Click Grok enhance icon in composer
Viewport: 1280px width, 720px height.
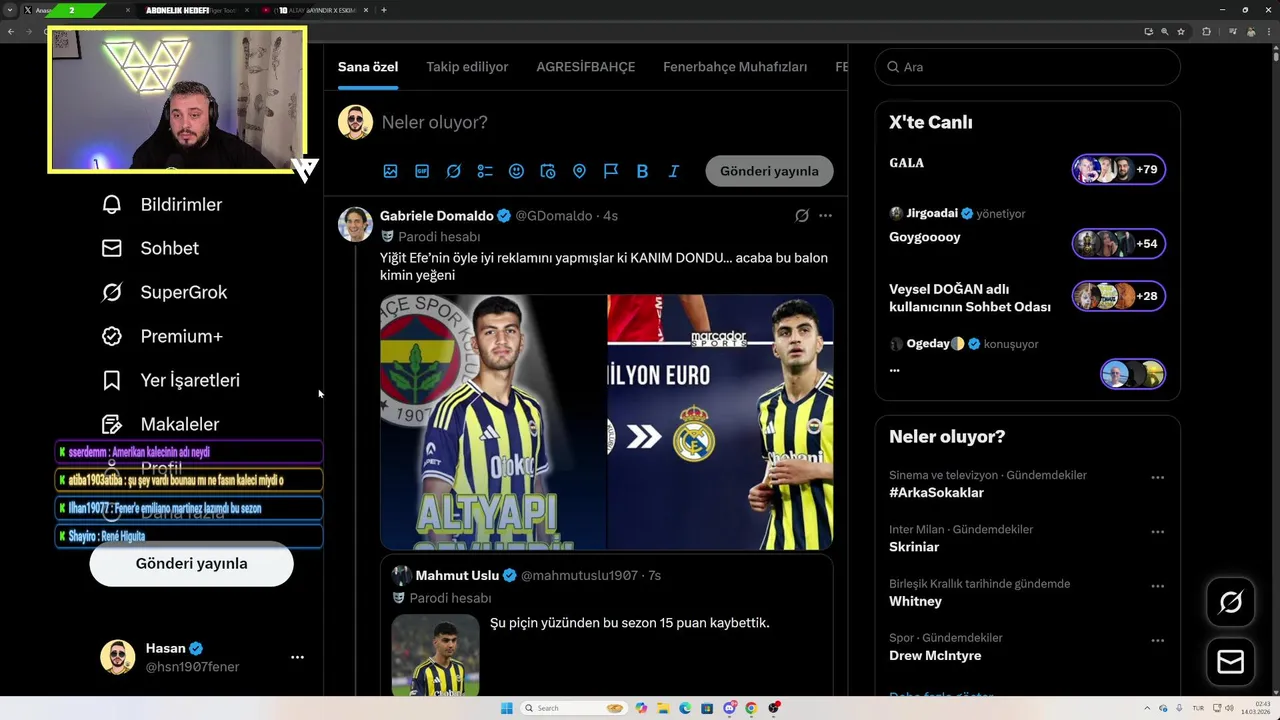453,171
